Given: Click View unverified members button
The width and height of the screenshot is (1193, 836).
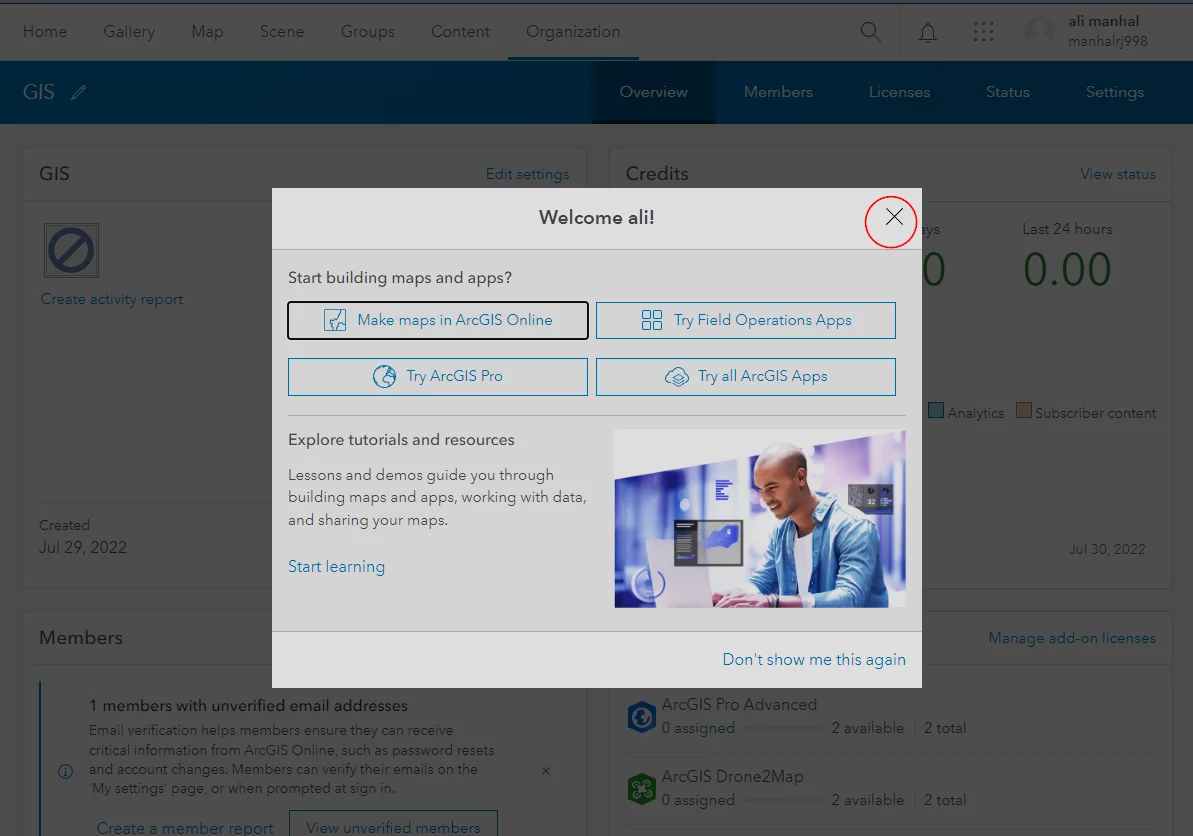Looking at the screenshot, I should click(x=393, y=826).
